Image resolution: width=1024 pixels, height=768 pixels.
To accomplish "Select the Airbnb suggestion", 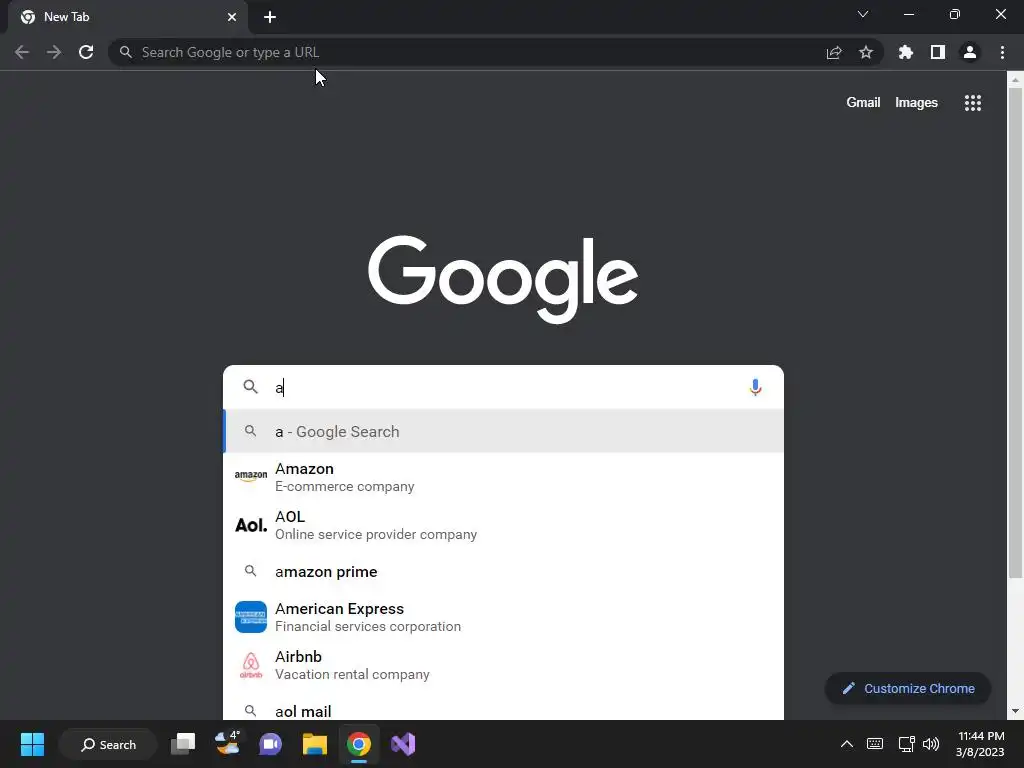I will (504, 665).
